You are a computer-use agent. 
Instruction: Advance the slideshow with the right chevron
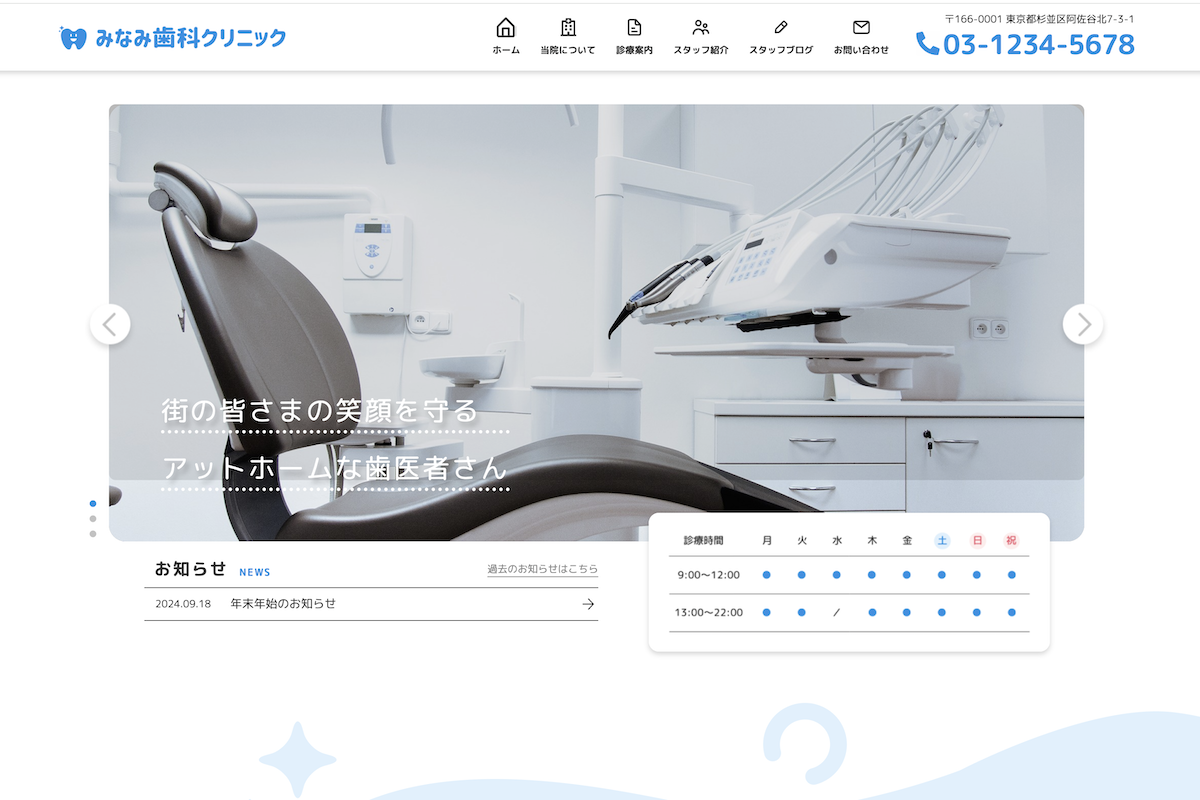[1083, 324]
